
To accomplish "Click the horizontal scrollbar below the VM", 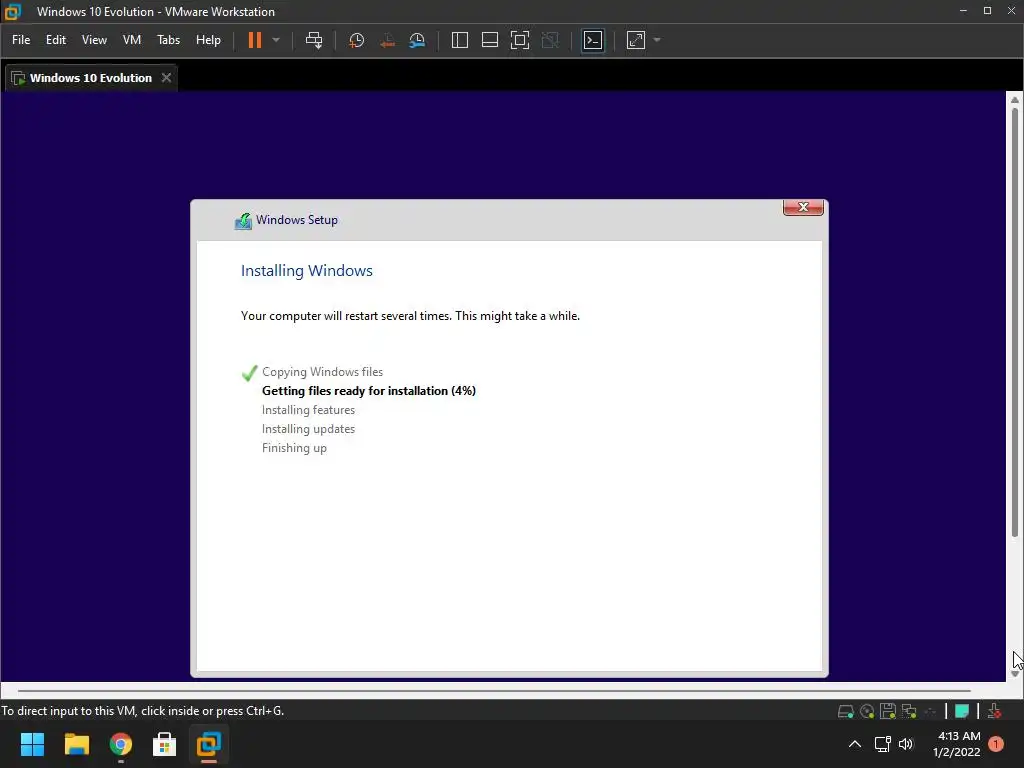I will tap(494, 690).
